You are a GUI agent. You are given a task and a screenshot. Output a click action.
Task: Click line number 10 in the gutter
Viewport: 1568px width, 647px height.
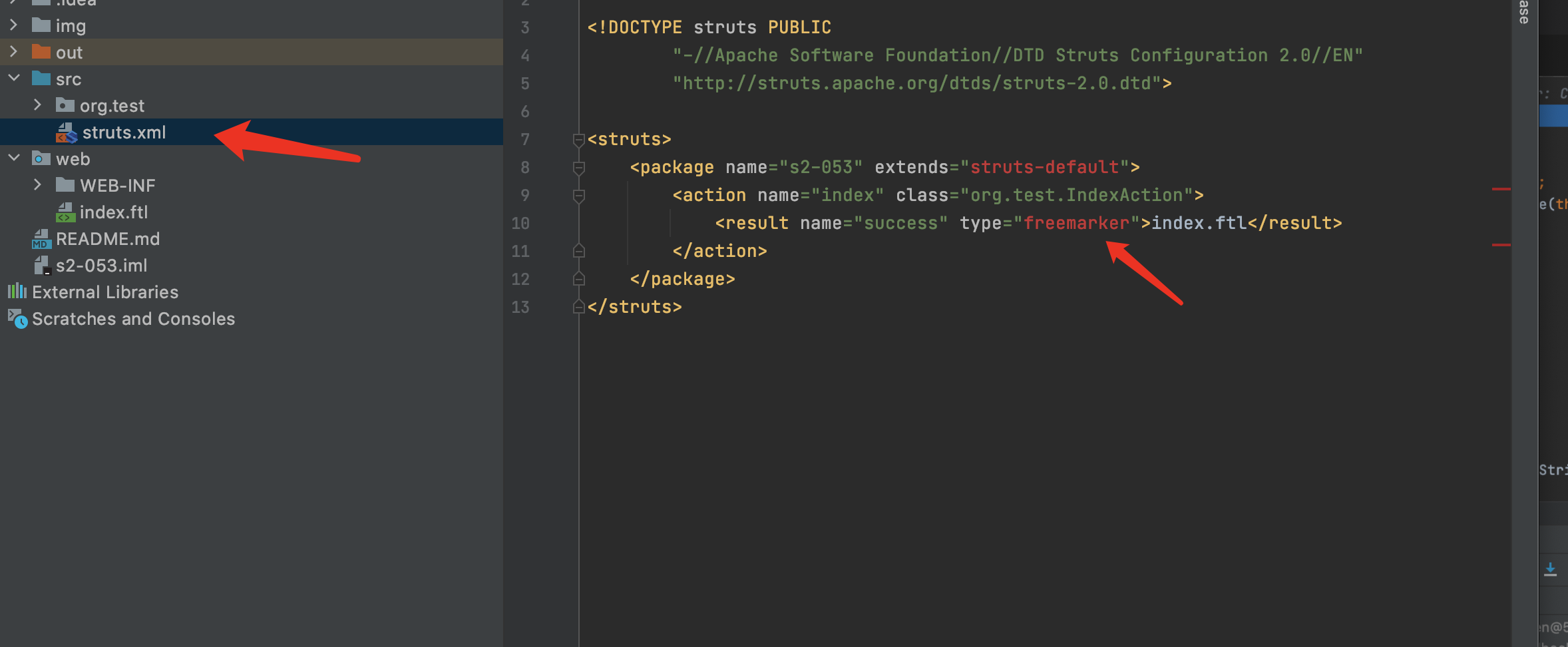point(520,224)
